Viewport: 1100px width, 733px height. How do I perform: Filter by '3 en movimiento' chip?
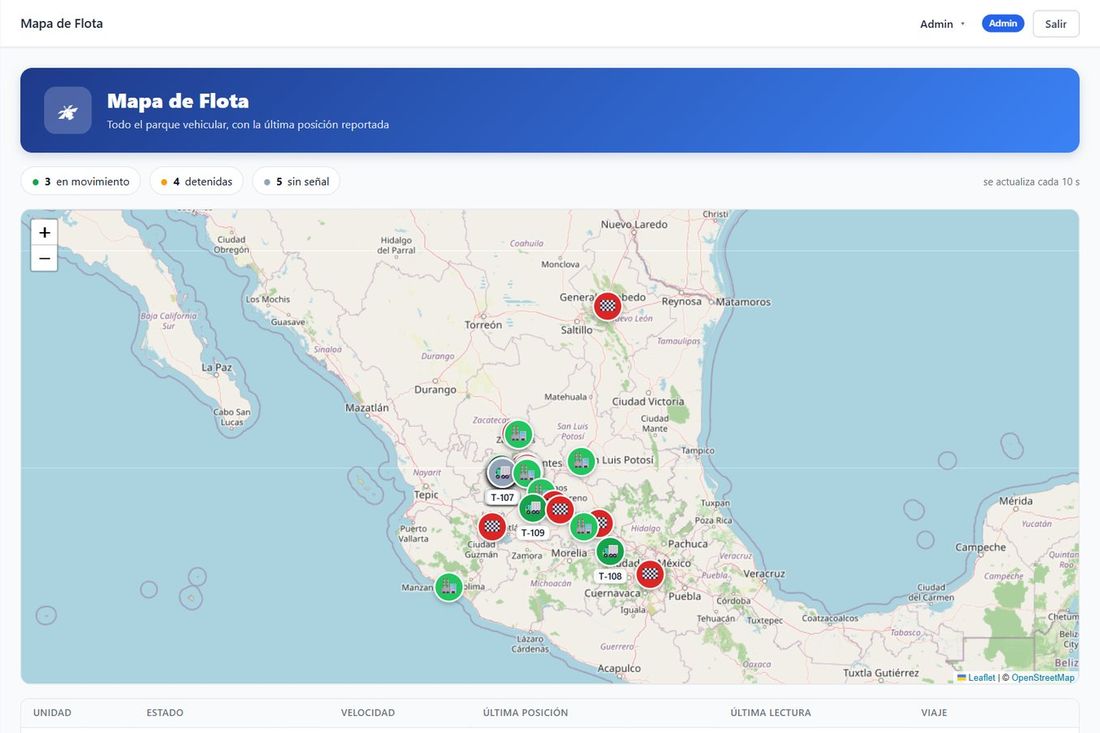coord(81,182)
